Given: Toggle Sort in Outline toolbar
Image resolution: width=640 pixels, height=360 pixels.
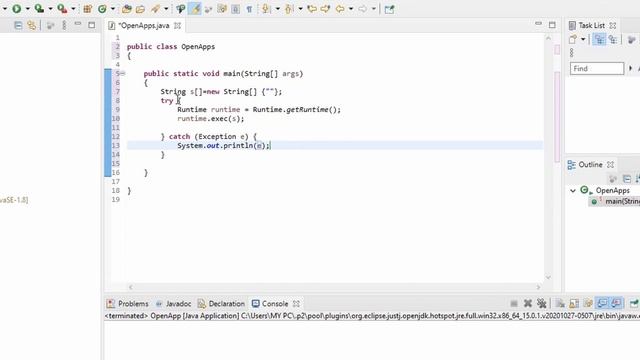Looking at the screenshot, I should (x=638, y=178).
